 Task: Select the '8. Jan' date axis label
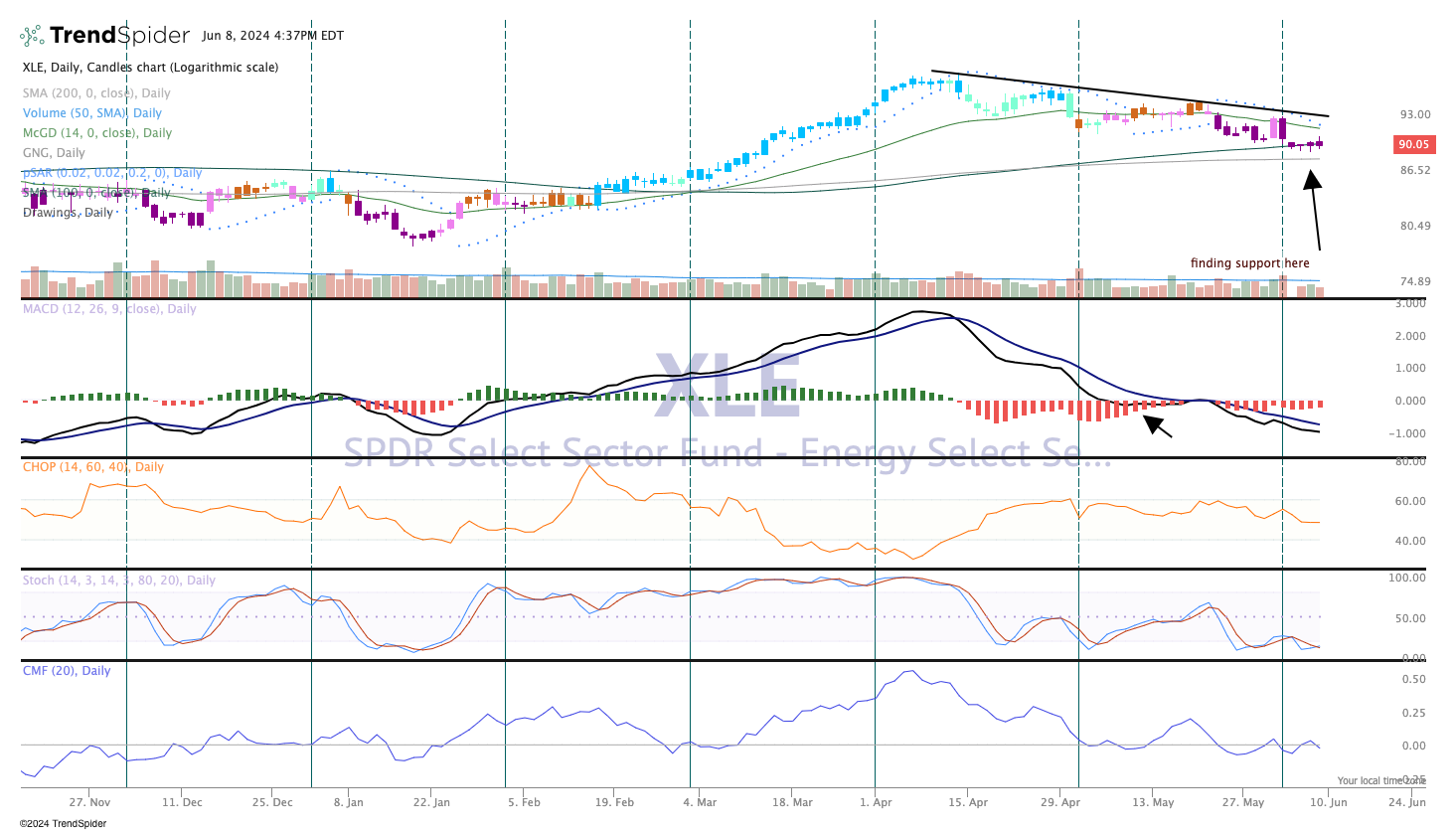349,802
